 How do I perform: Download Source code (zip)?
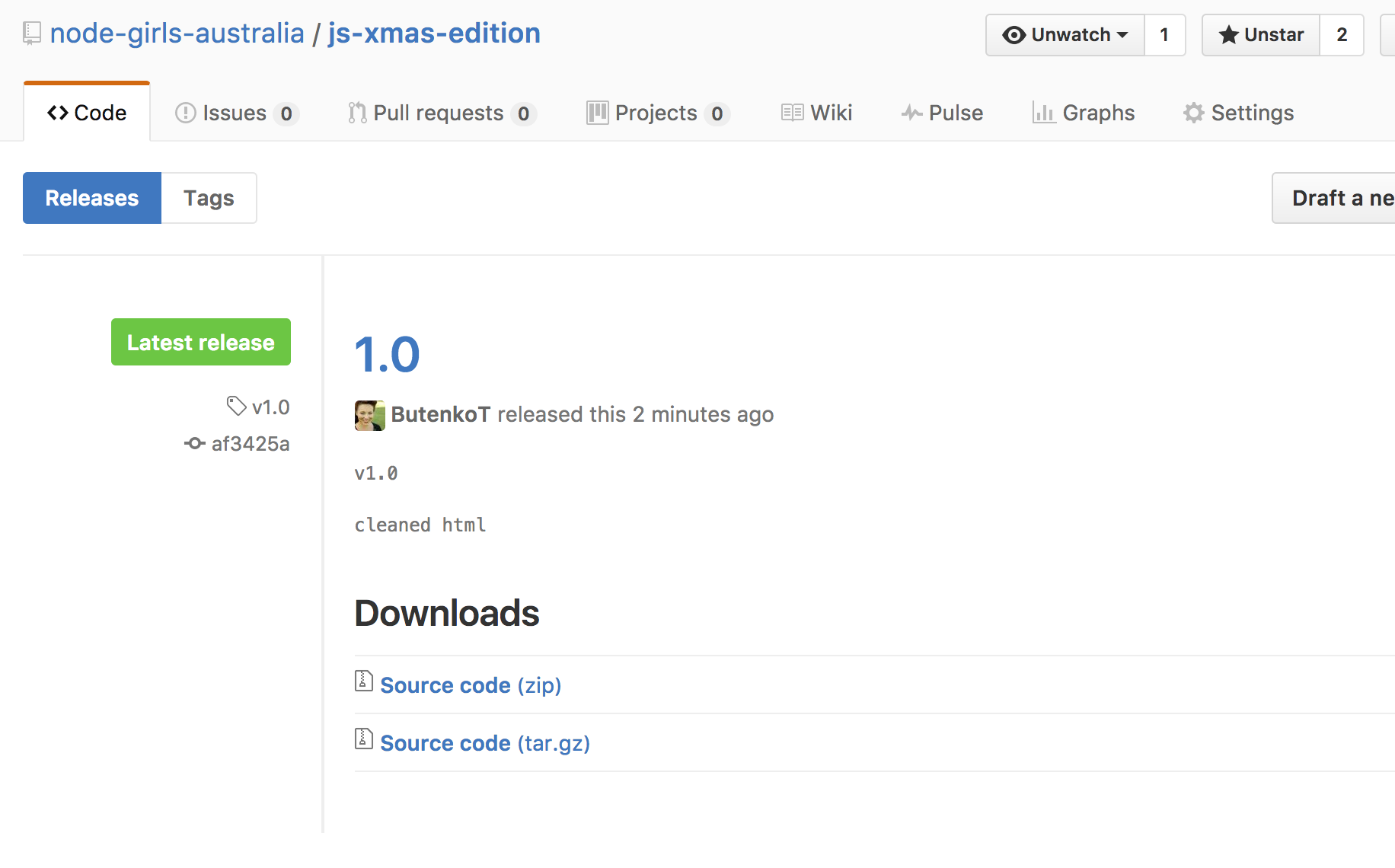pos(471,685)
